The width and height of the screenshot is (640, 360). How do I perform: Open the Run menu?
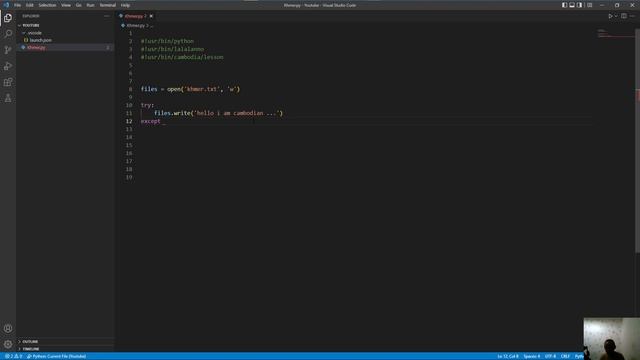90,5
